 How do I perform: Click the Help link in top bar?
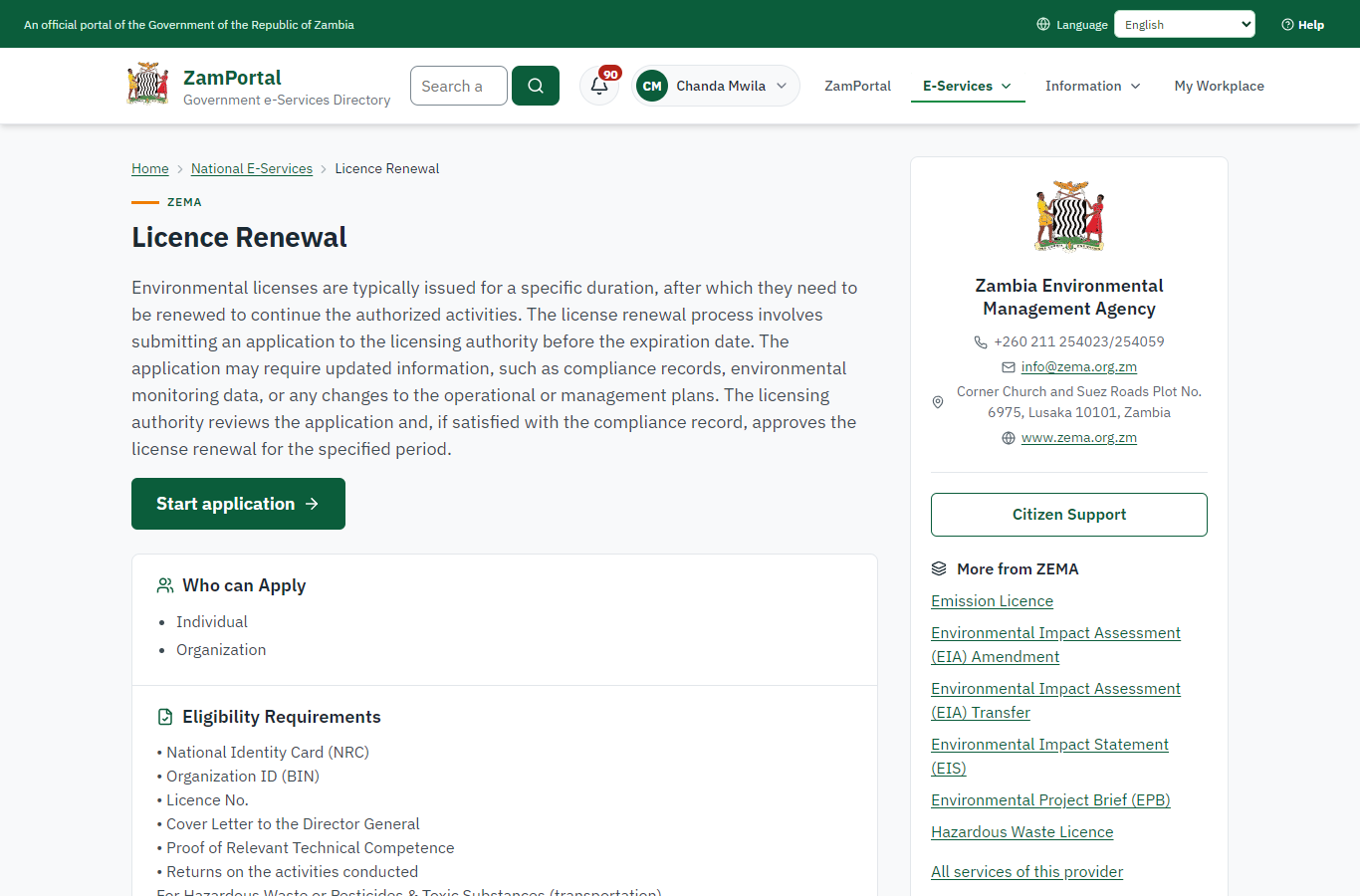pyautogui.click(x=1302, y=25)
